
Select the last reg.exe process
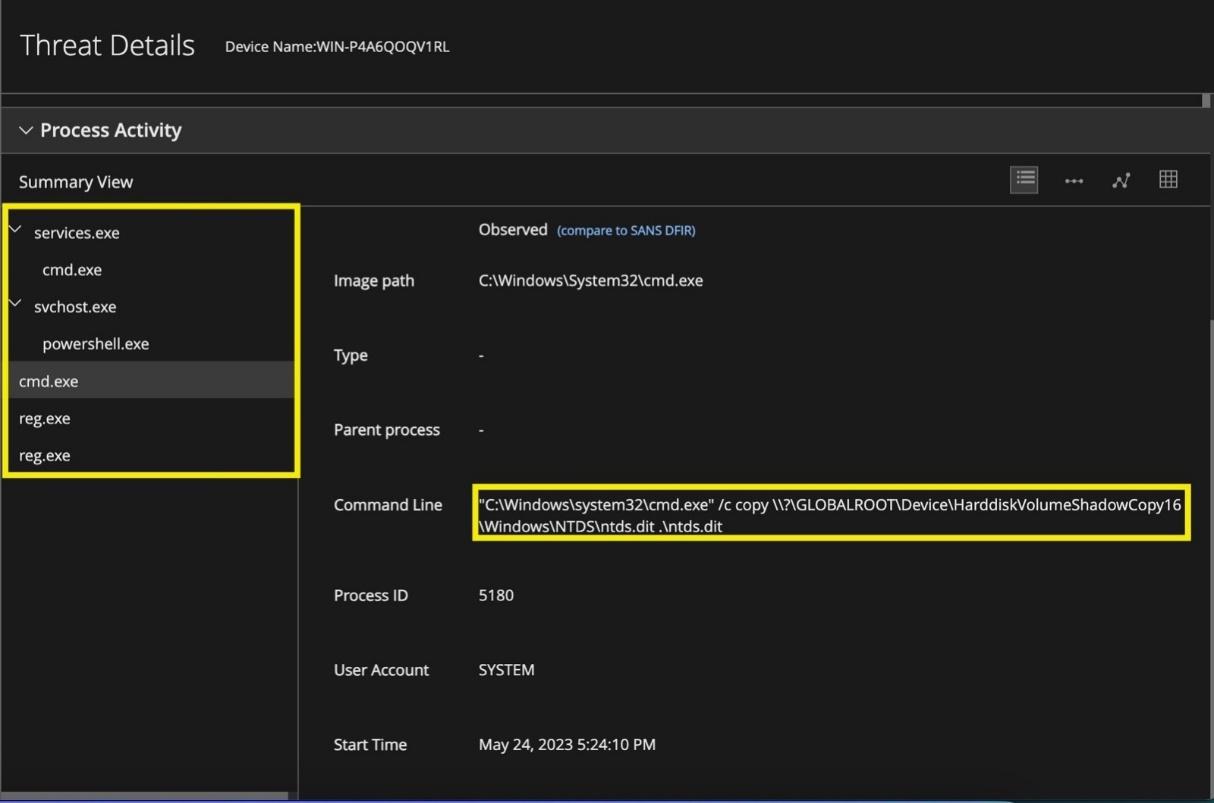point(44,455)
